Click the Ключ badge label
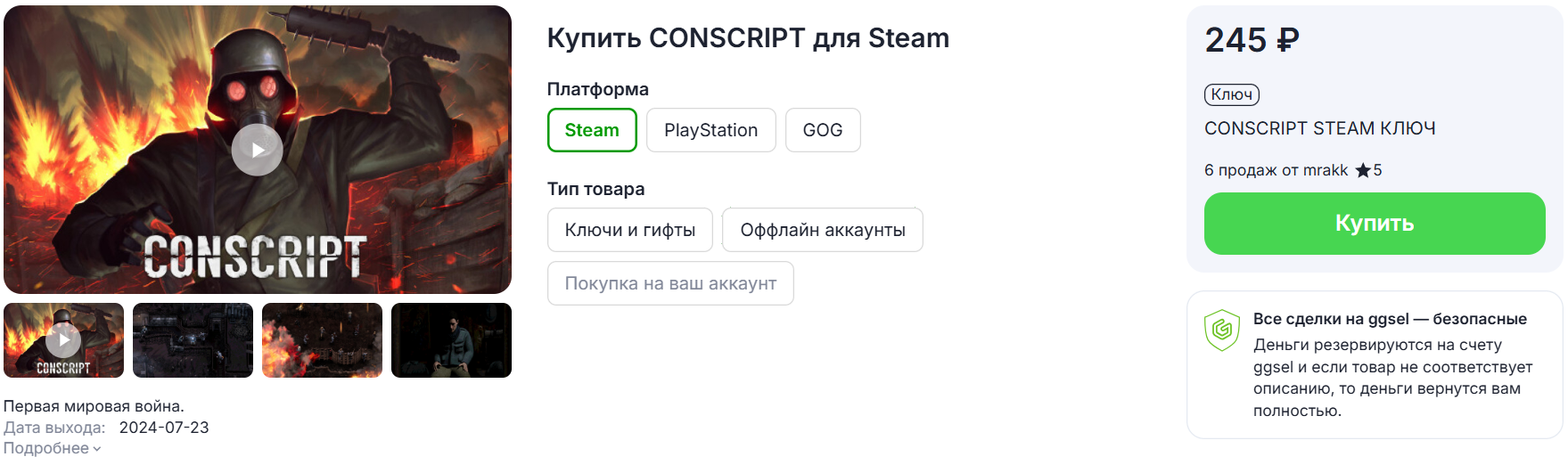The image size is (1568, 465). click(1231, 94)
